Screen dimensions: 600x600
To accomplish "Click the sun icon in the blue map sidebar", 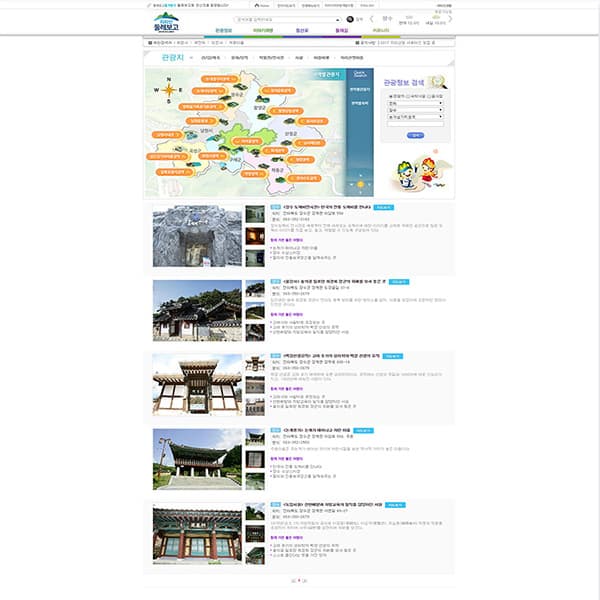I will tap(360, 184).
